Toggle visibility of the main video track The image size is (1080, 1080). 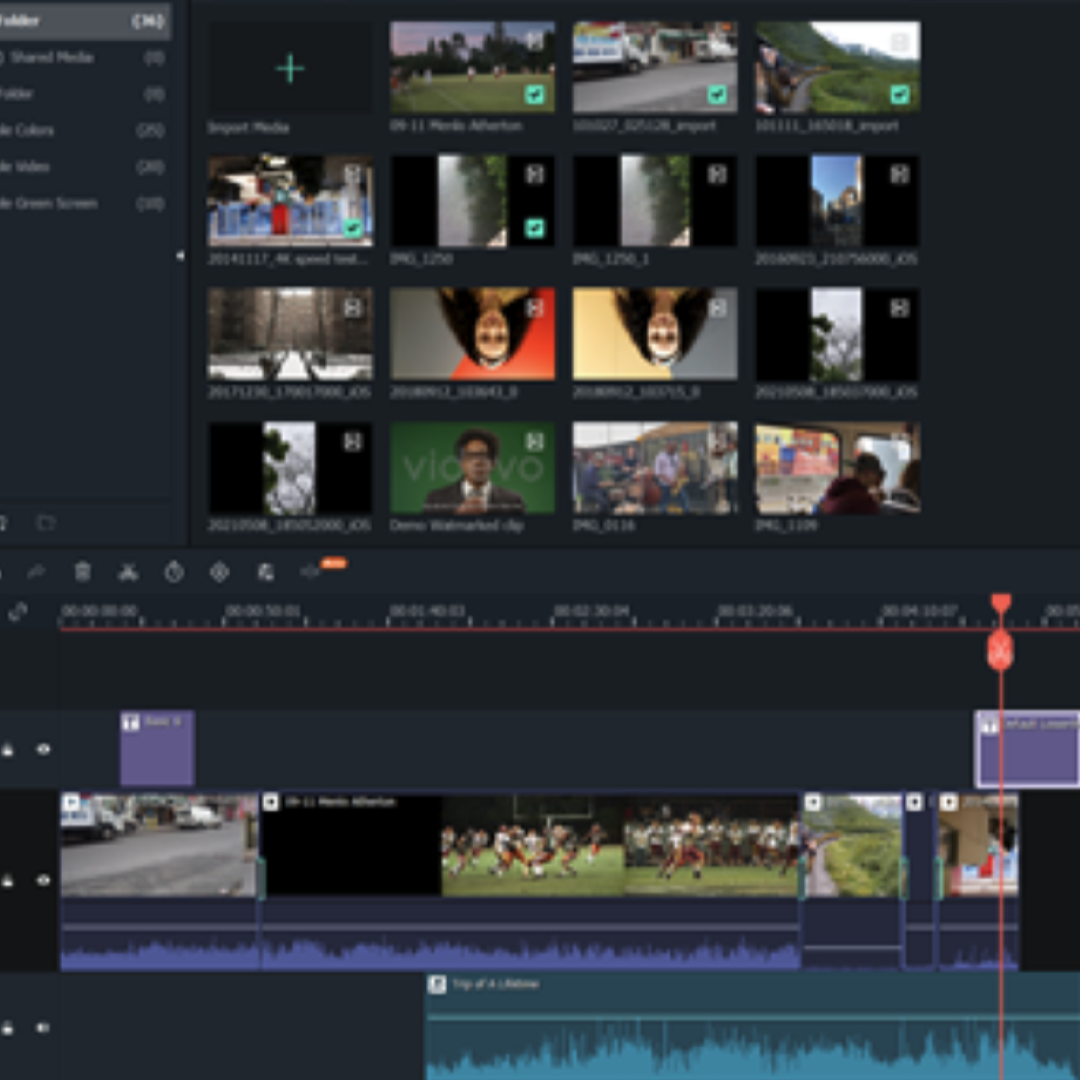[x=43, y=881]
